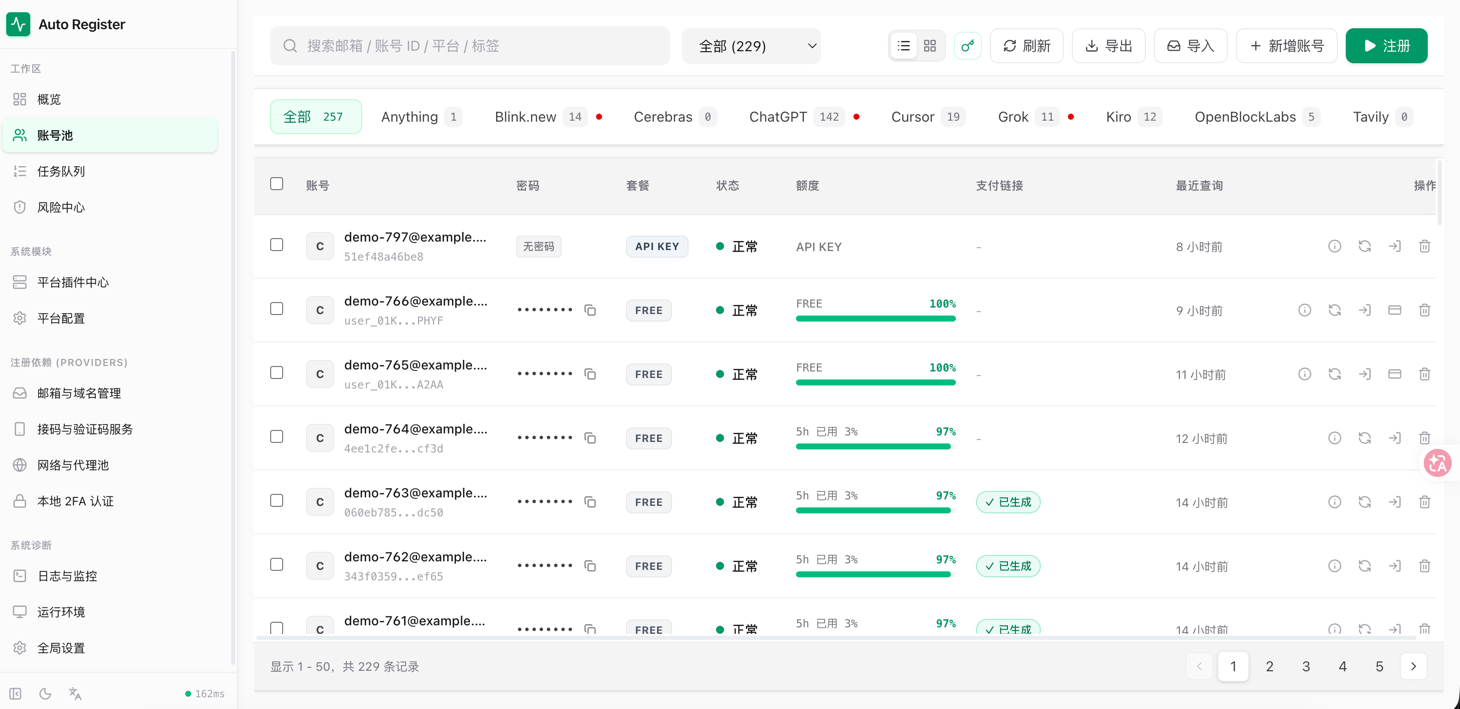Delete the demo-766 account
This screenshot has width=1460, height=709.
point(1425,310)
